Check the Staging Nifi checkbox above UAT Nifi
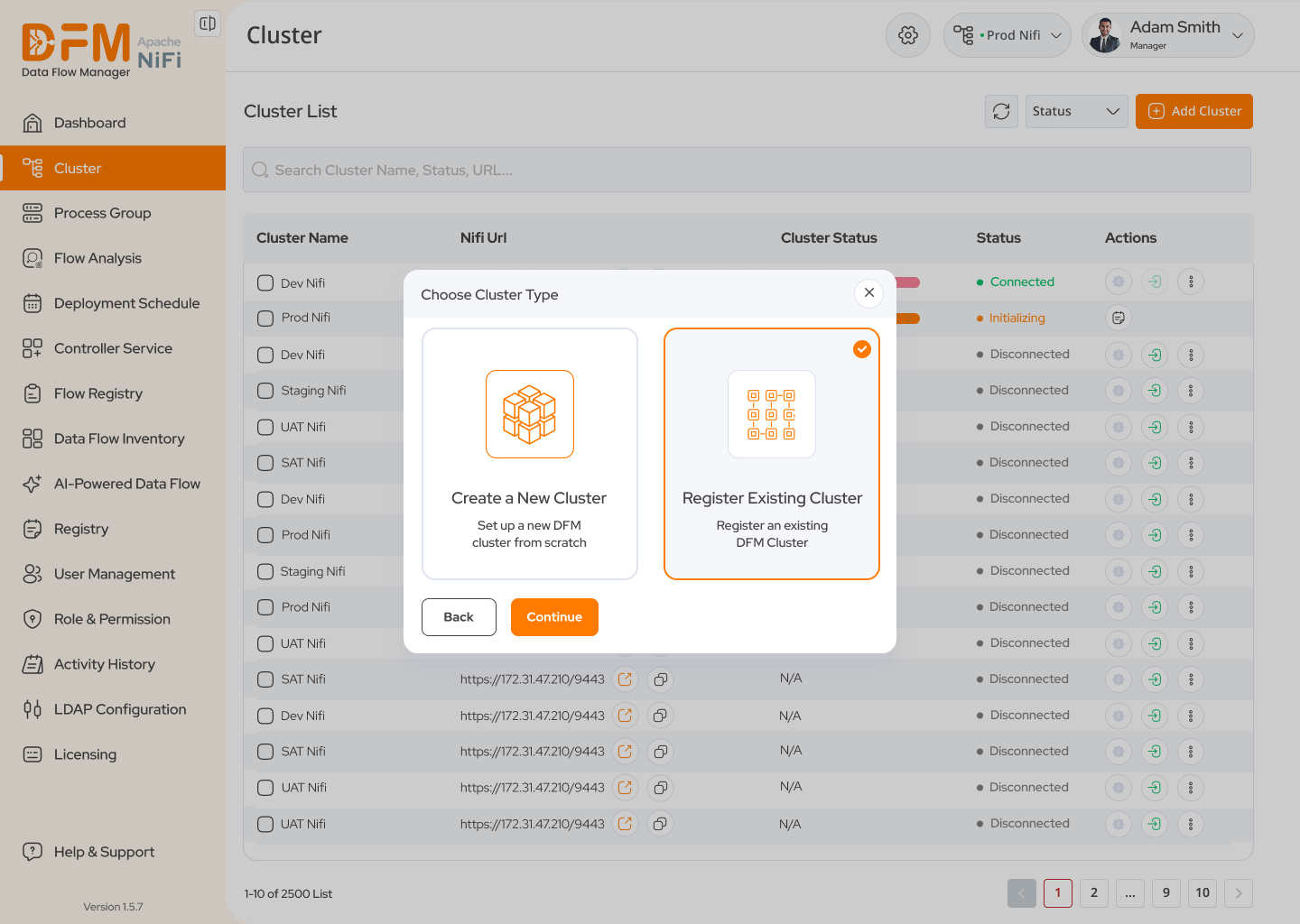Screen dimensions: 1300x924 pos(265,391)
